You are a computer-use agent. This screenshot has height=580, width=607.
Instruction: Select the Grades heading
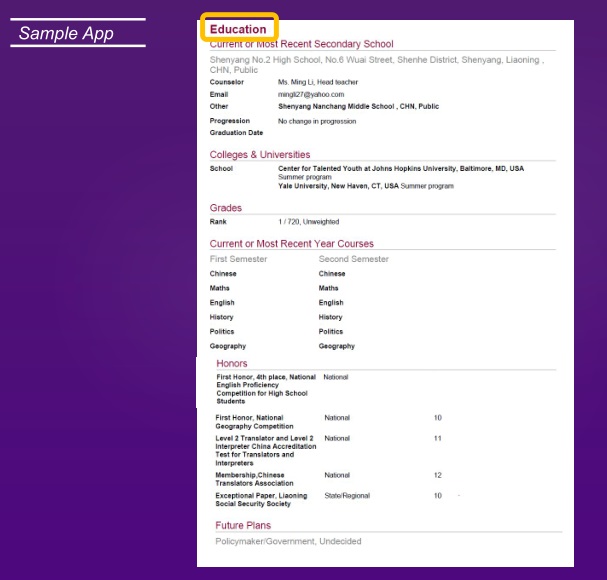coord(226,208)
